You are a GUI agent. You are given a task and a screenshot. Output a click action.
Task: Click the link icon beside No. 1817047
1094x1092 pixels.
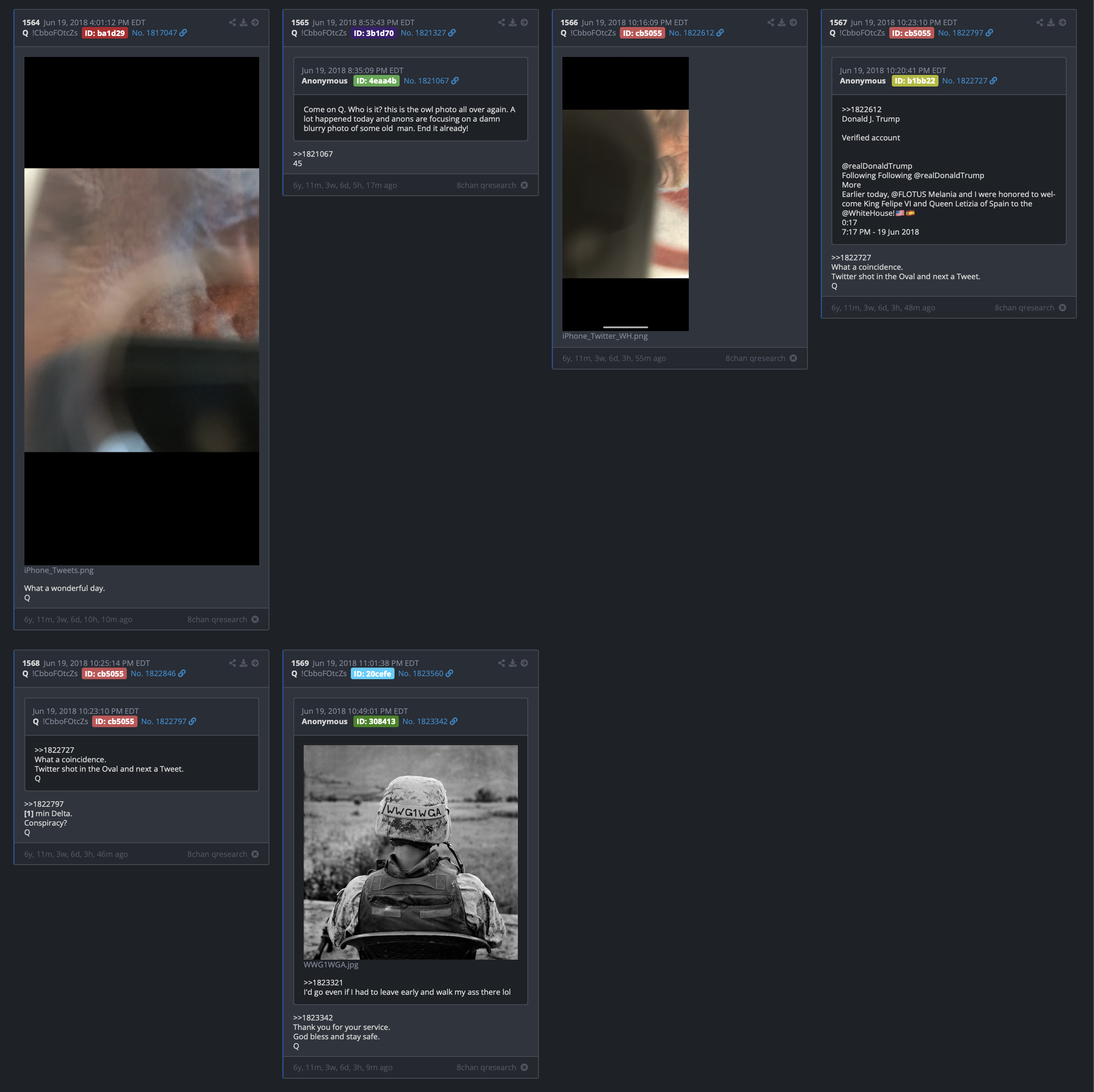click(x=183, y=33)
